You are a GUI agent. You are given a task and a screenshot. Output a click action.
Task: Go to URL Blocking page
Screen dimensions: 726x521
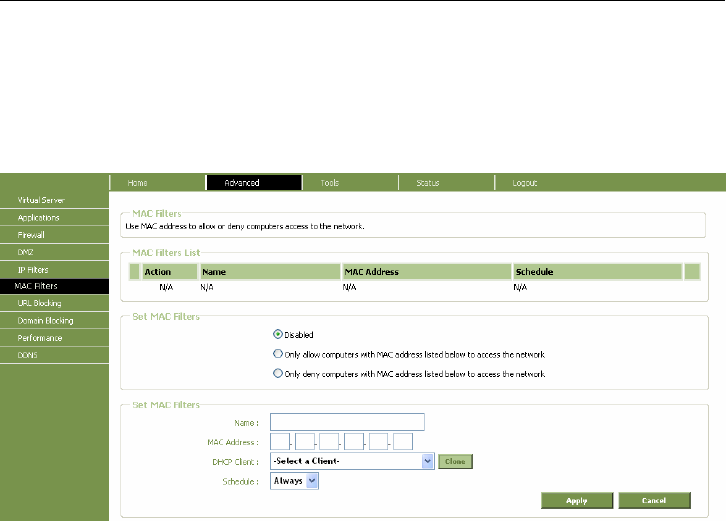[38, 303]
